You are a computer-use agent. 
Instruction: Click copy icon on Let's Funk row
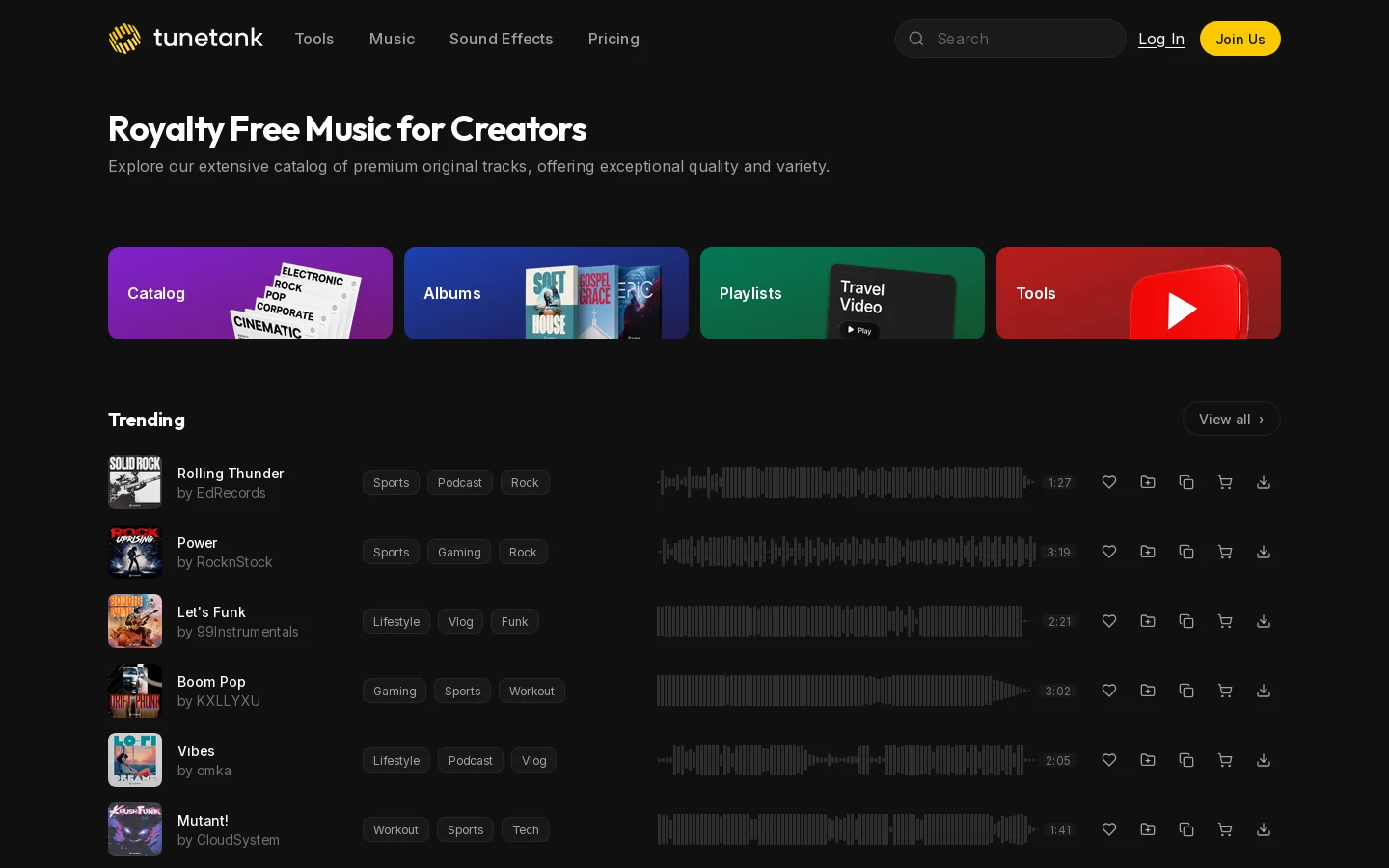(1186, 621)
